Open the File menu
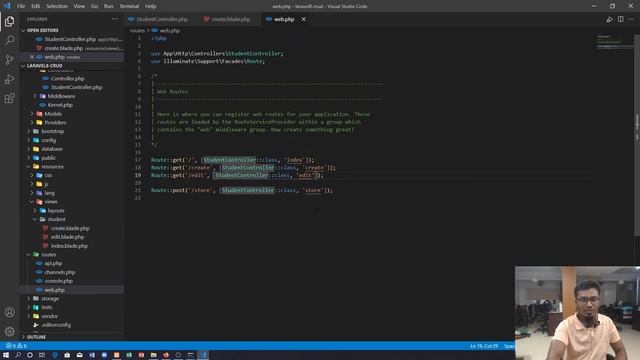This screenshot has width=640, height=360. click(21, 6)
